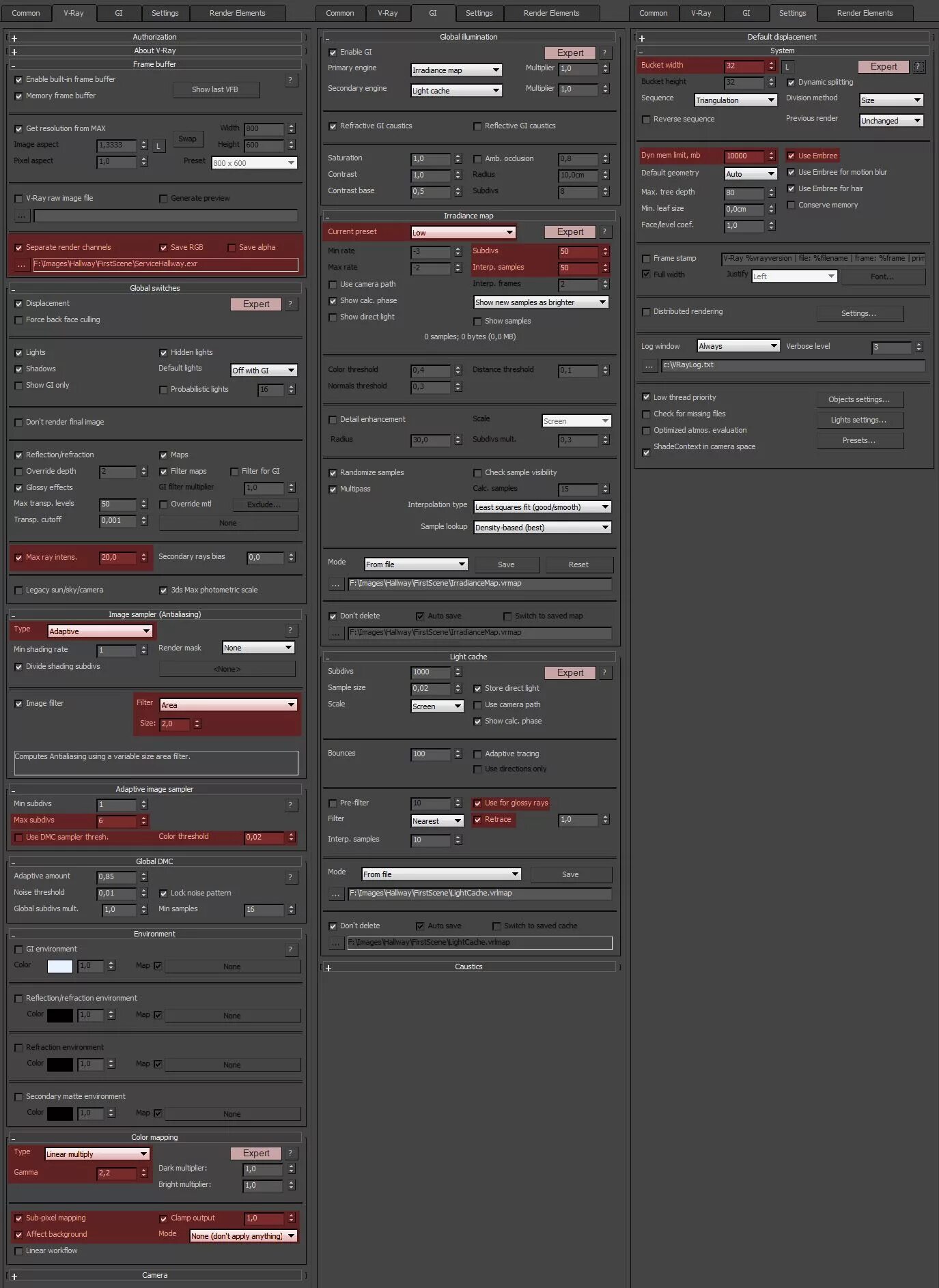Click browse '...' button for ServiceHallway.exr path
Viewport: 939px width, 1288px height.
tap(21, 264)
